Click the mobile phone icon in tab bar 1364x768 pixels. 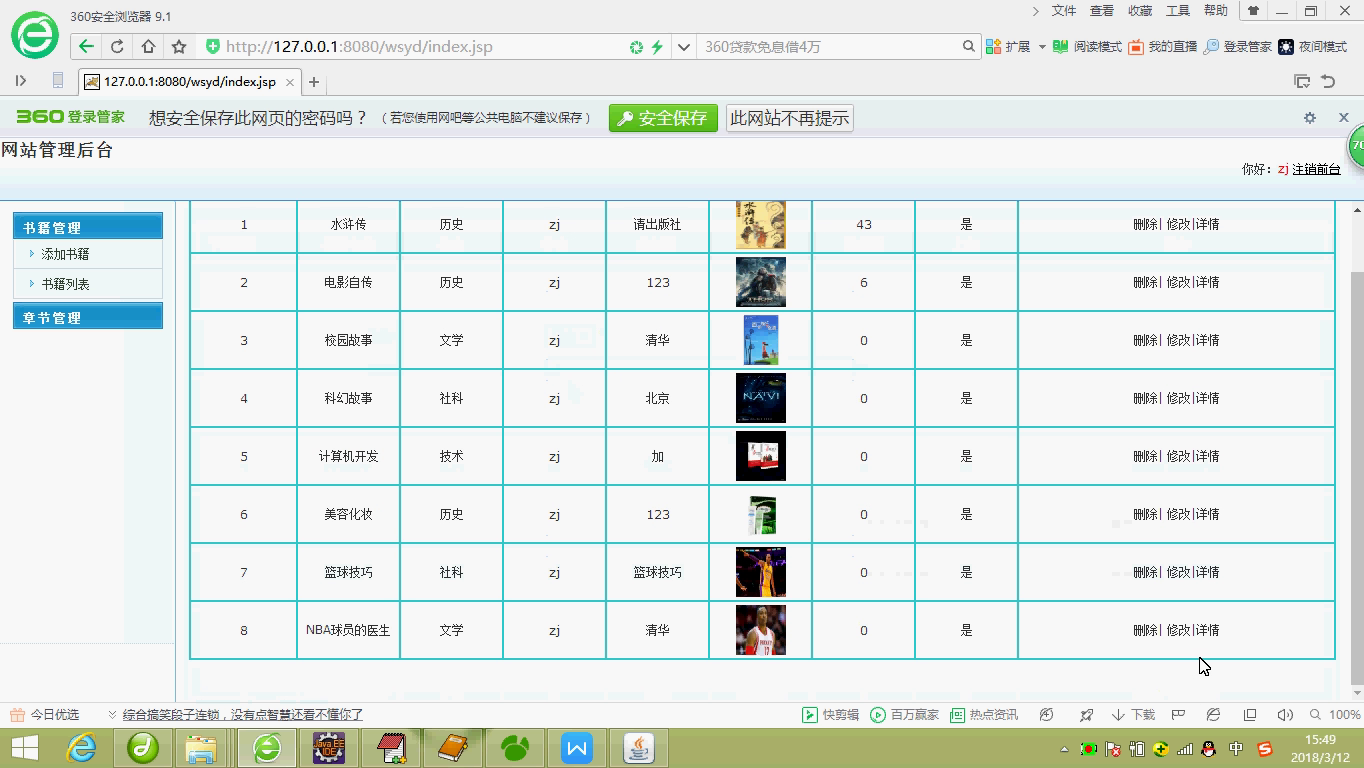[58, 81]
